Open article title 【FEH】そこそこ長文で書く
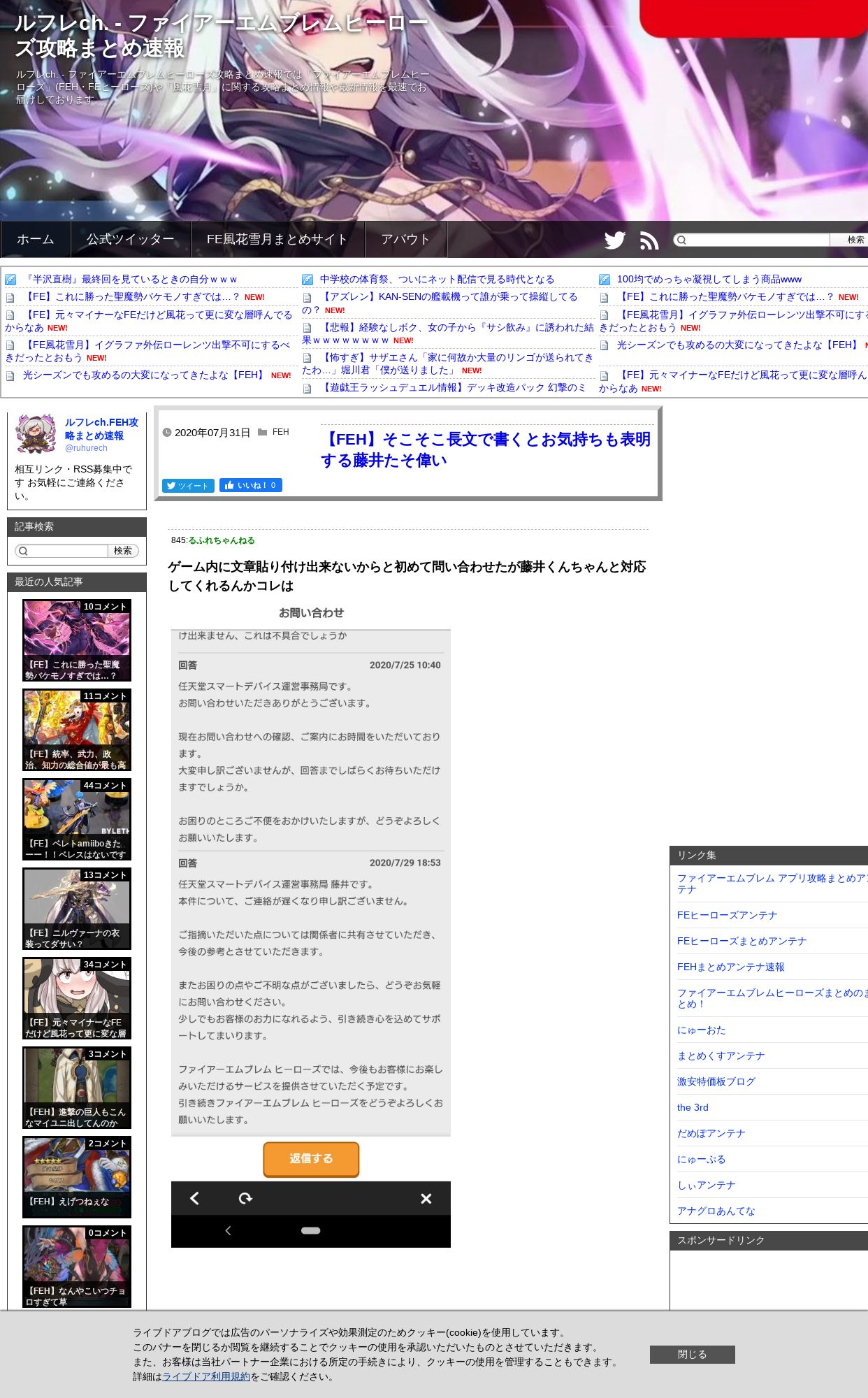 pyautogui.click(x=486, y=449)
